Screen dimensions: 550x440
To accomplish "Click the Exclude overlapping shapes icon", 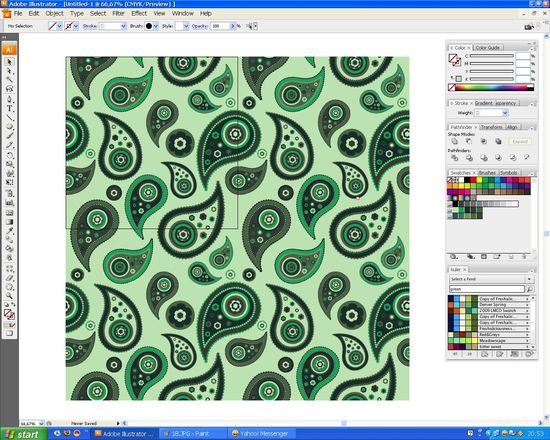I will click(498, 141).
